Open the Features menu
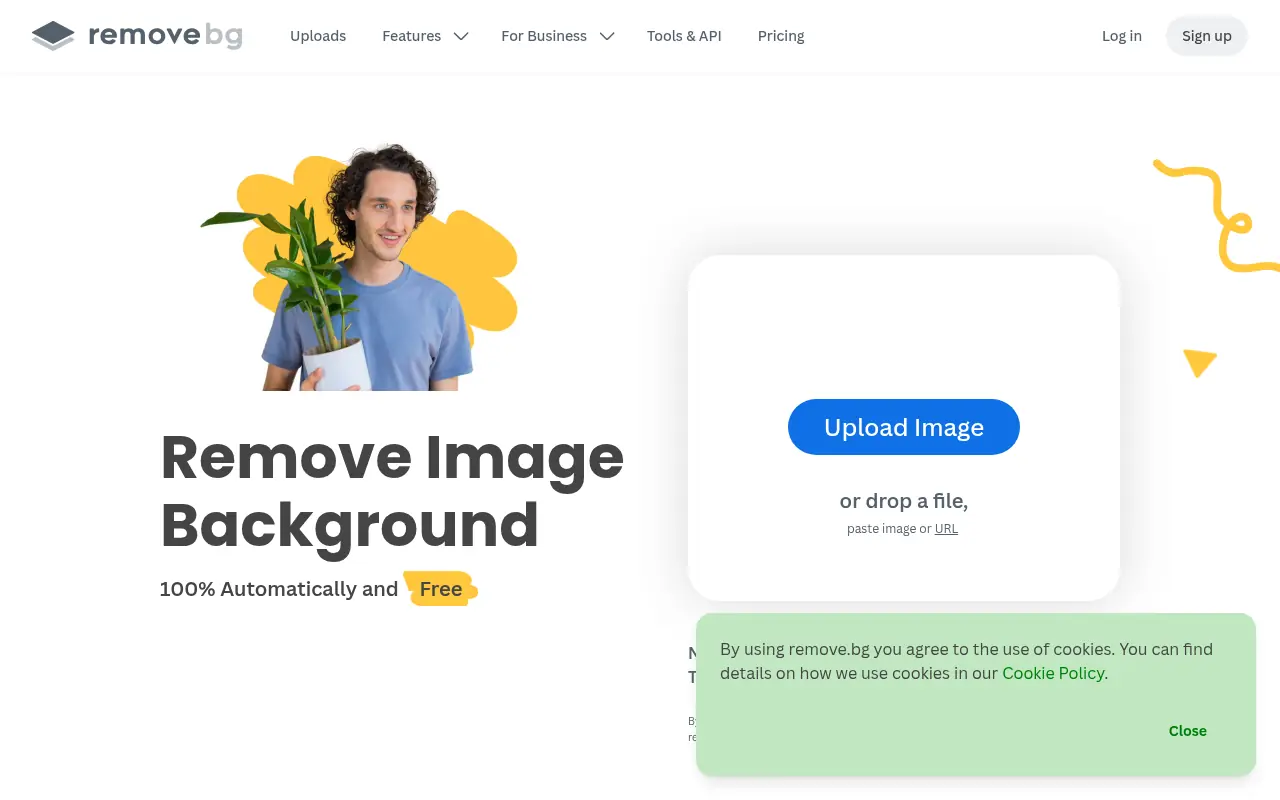The width and height of the screenshot is (1280, 800). coord(411,36)
